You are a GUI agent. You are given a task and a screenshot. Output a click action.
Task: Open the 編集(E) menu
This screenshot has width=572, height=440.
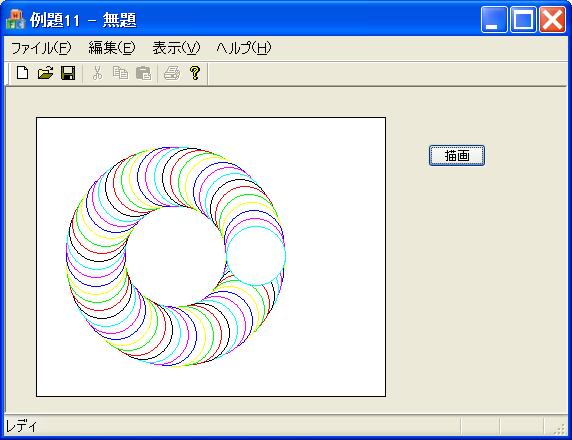[x=112, y=48]
